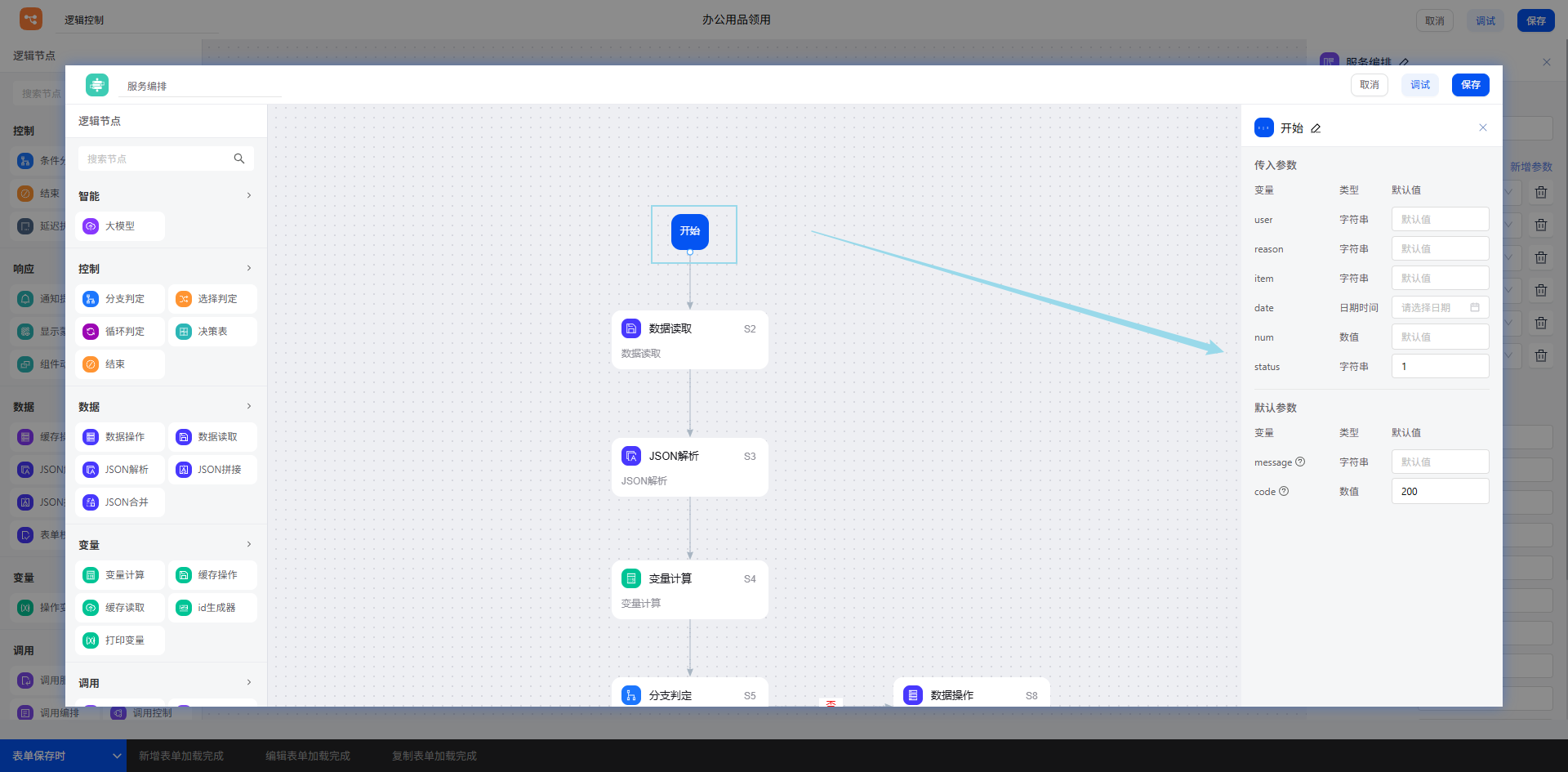The image size is (1568, 772).
Task: Select the 大模型 node icon
Action: click(91, 226)
